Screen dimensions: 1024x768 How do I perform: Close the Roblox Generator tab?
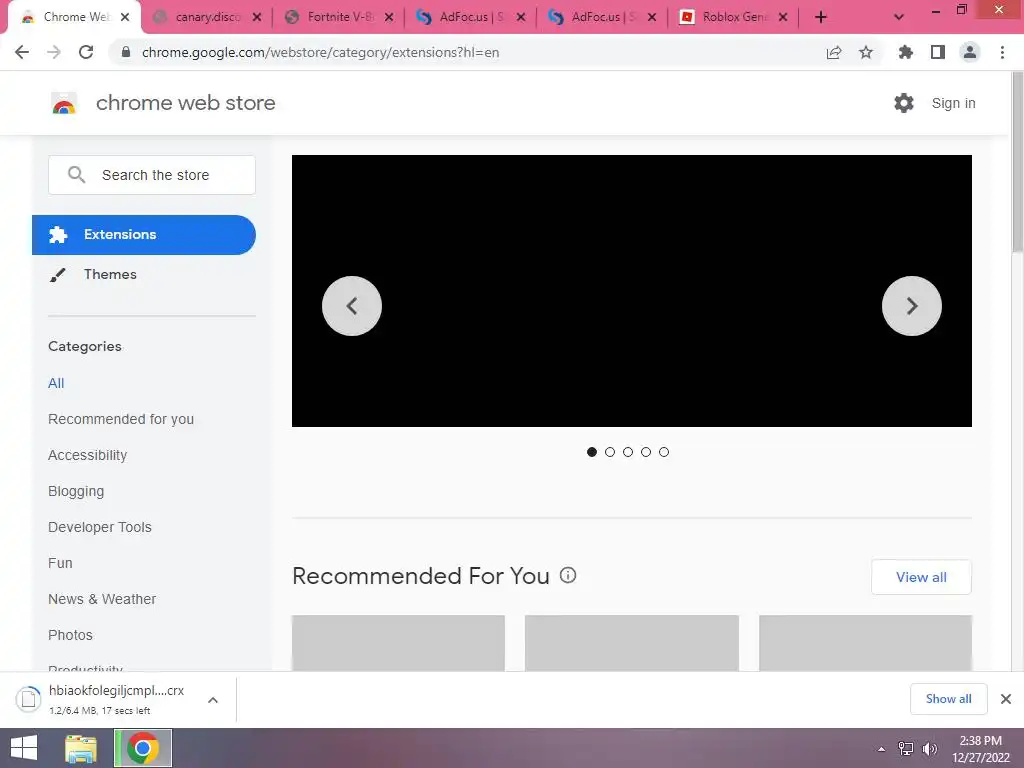(783, 18)
